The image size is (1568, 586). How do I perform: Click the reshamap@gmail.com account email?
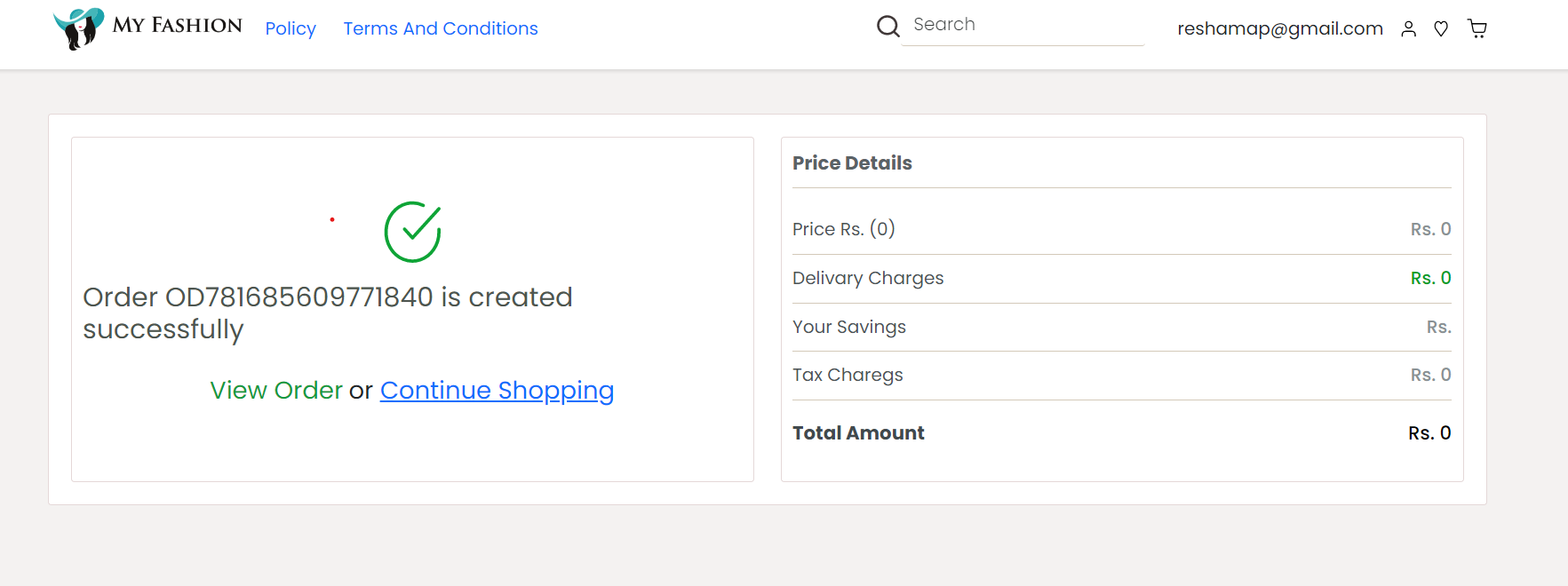click(x=1280, y=28)
